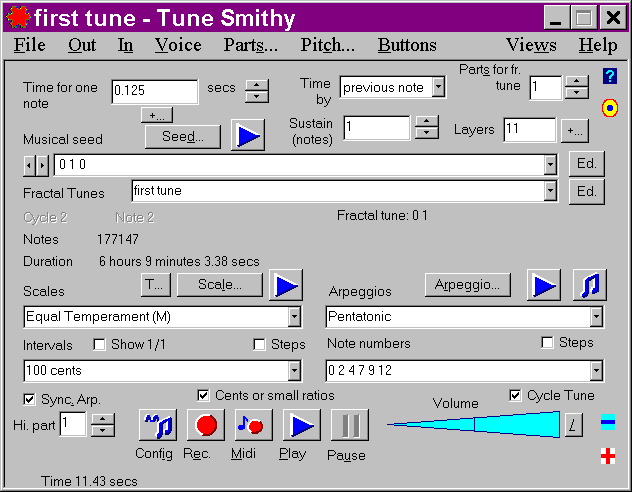
Task: Enable Steps checkbox under Arpeggios
Action: coord(547,343)
